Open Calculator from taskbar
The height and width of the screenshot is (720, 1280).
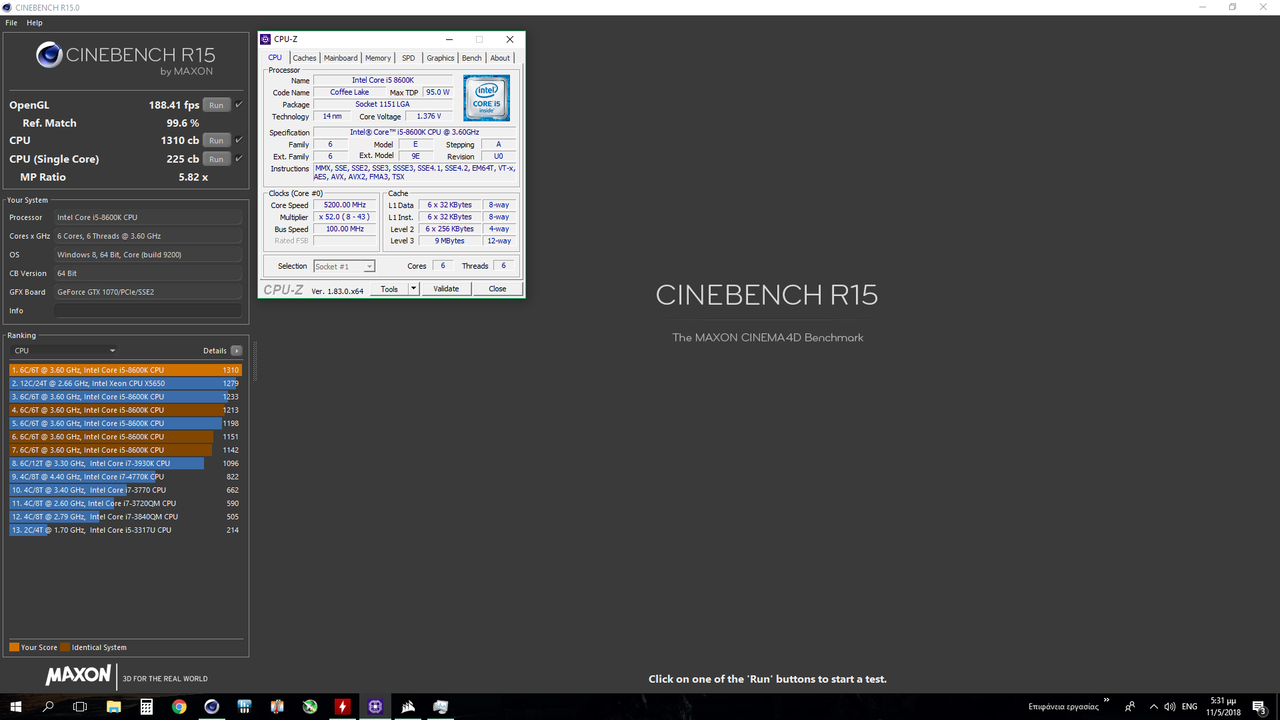tap(146, 706)
